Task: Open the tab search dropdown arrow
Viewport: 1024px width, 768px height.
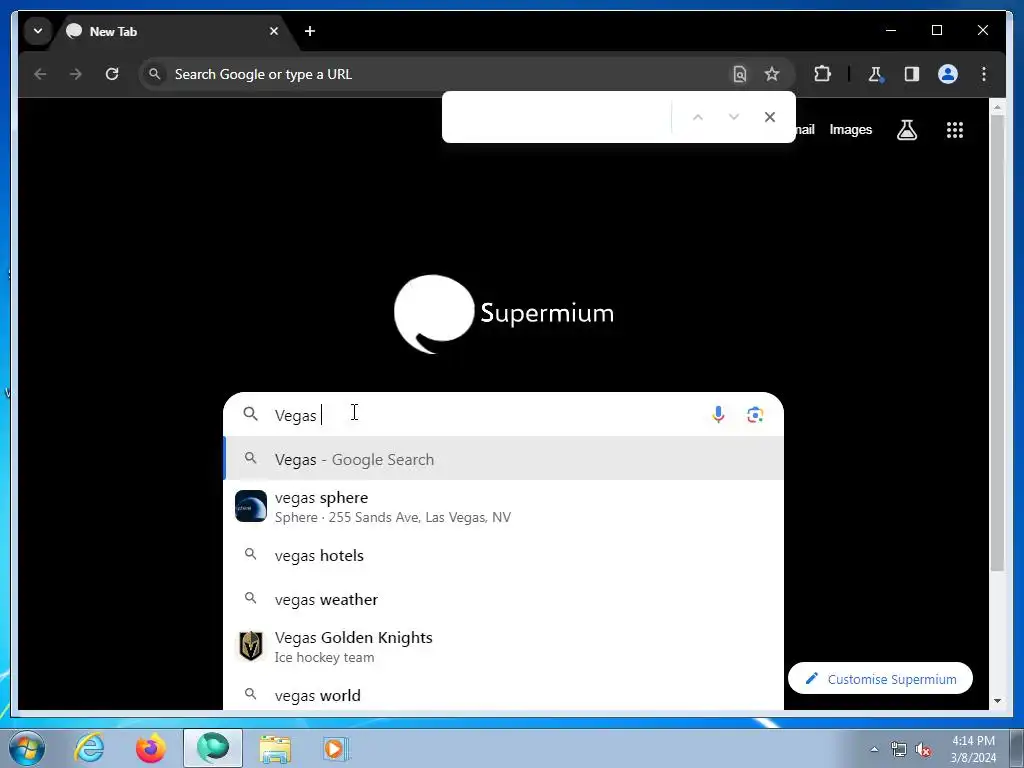Action: (38, 31)
